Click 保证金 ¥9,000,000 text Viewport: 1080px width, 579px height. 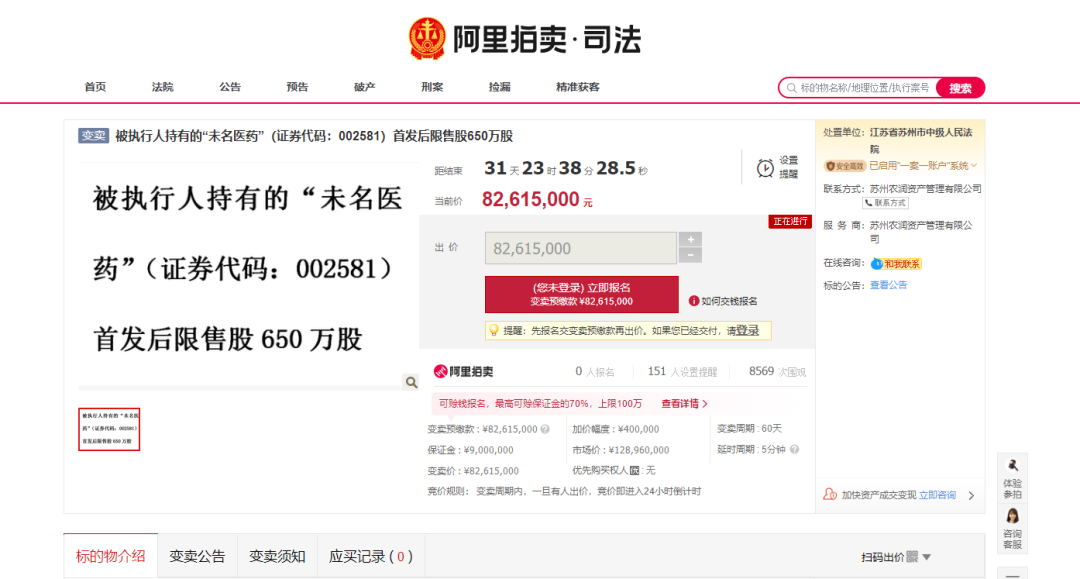click(x=470, y=450)
